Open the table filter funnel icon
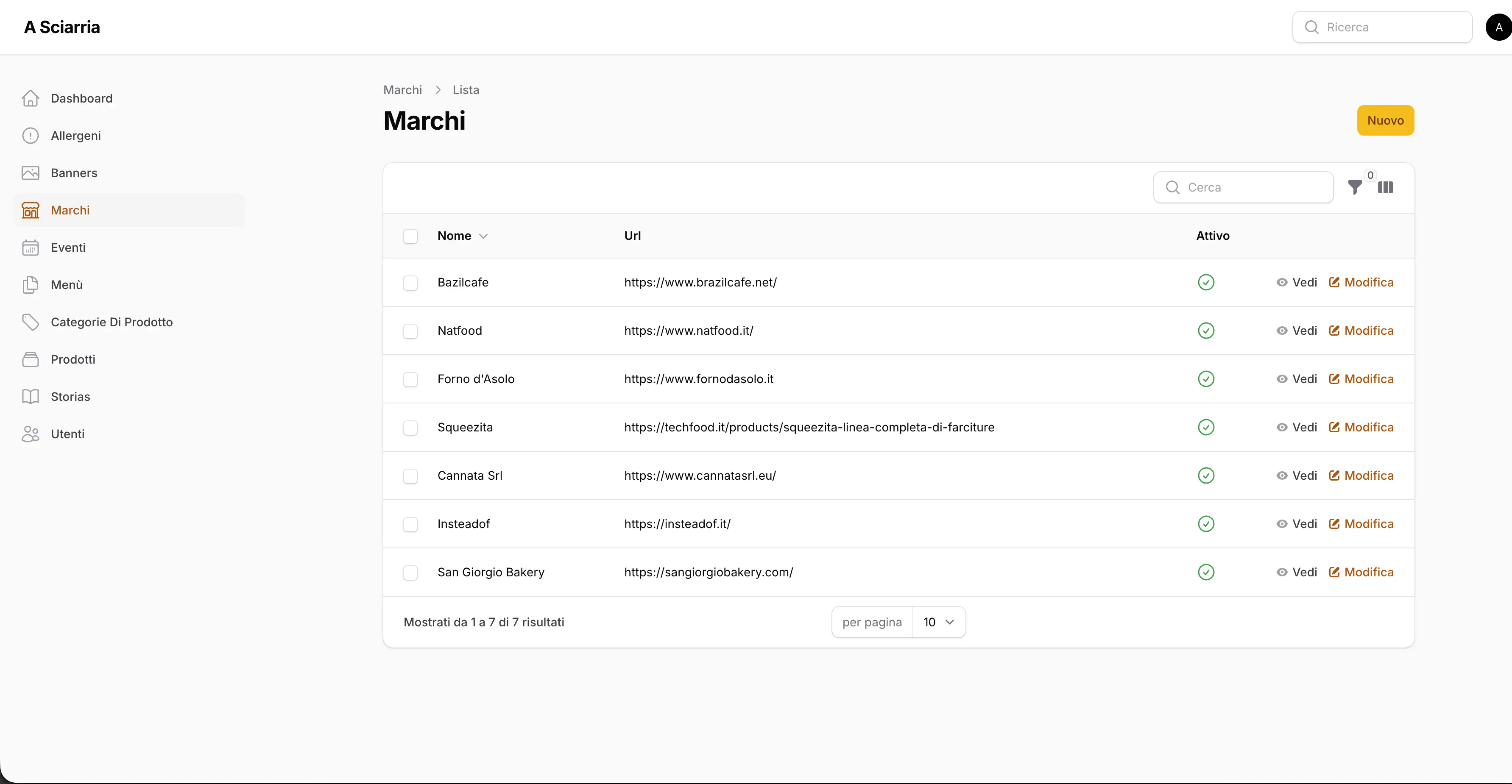Image resolution: width=1512 pixels, height=784 pixels. (1355, 188)
